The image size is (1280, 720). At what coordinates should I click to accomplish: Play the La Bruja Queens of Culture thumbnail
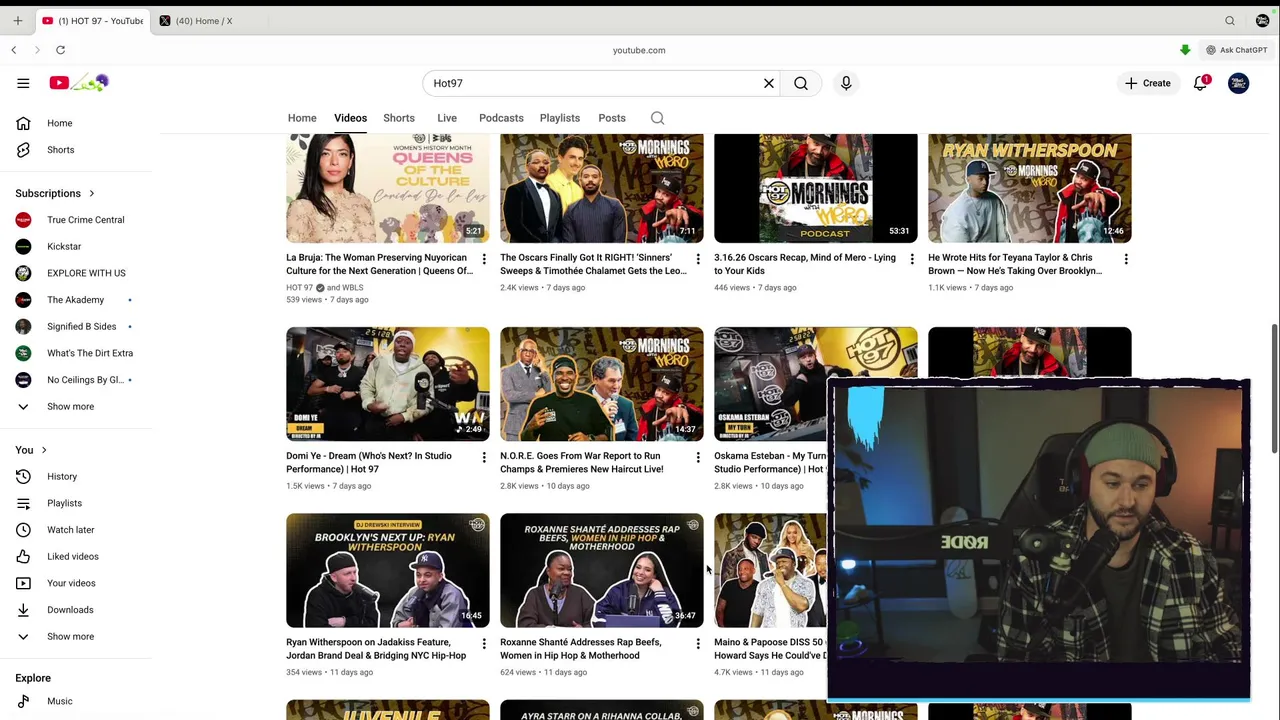pyautogui.click(x=388, y=188)
